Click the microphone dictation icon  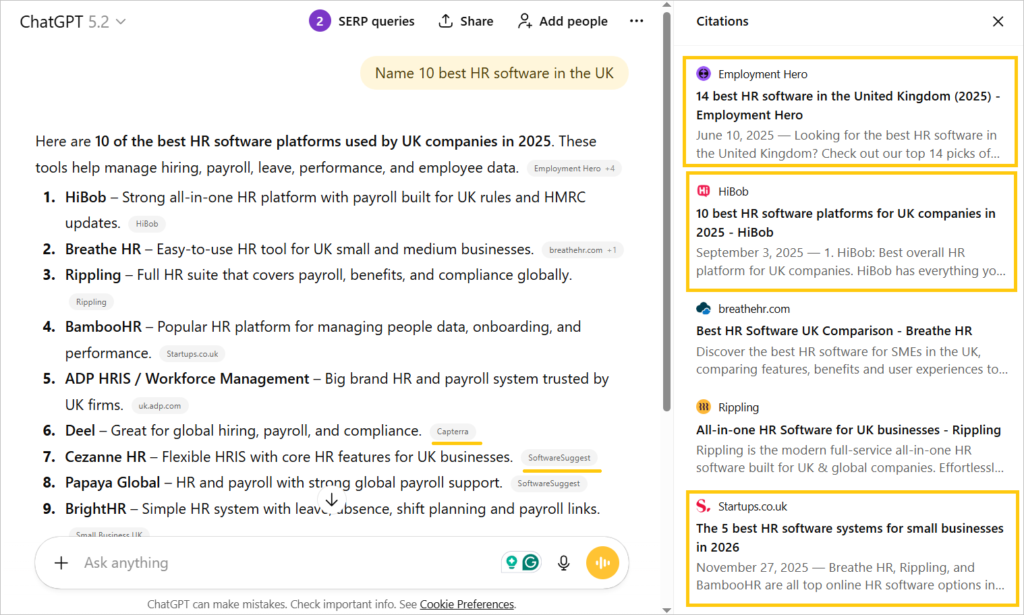pyautogui.click(x=564, y=563)
